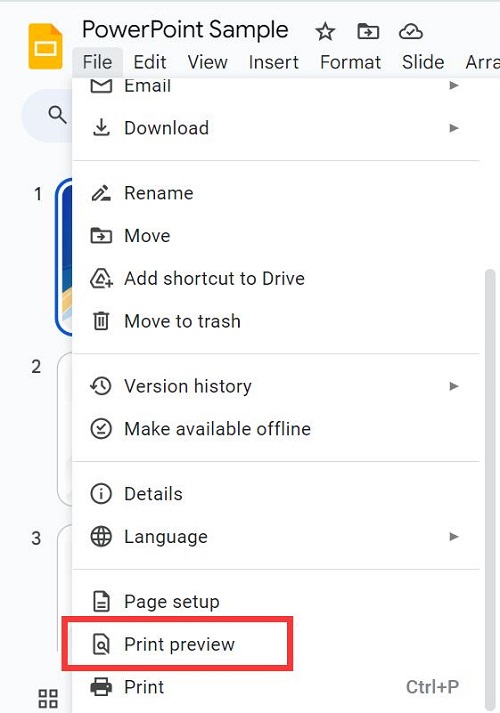Star the PowerPoint Sample presentation
This screenshot has height=713, width=500.
(325, 32)
